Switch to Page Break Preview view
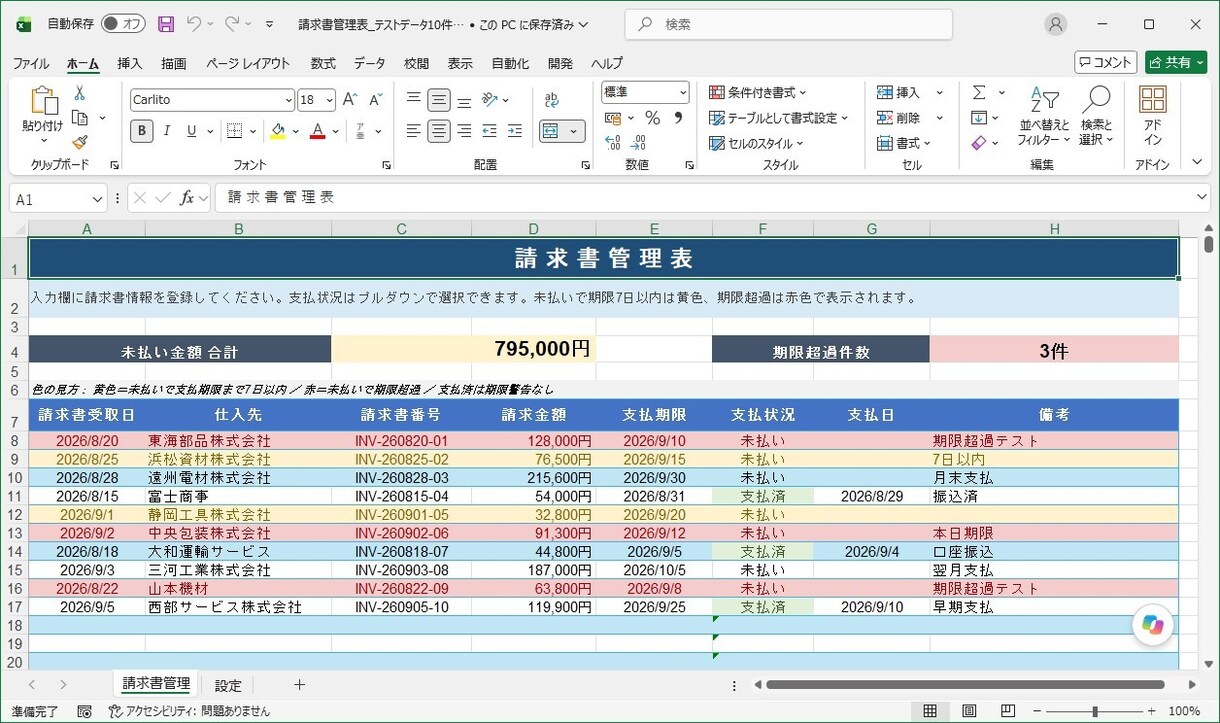The width and height of the screenshot is (1220, 723). pos(1008,711)
